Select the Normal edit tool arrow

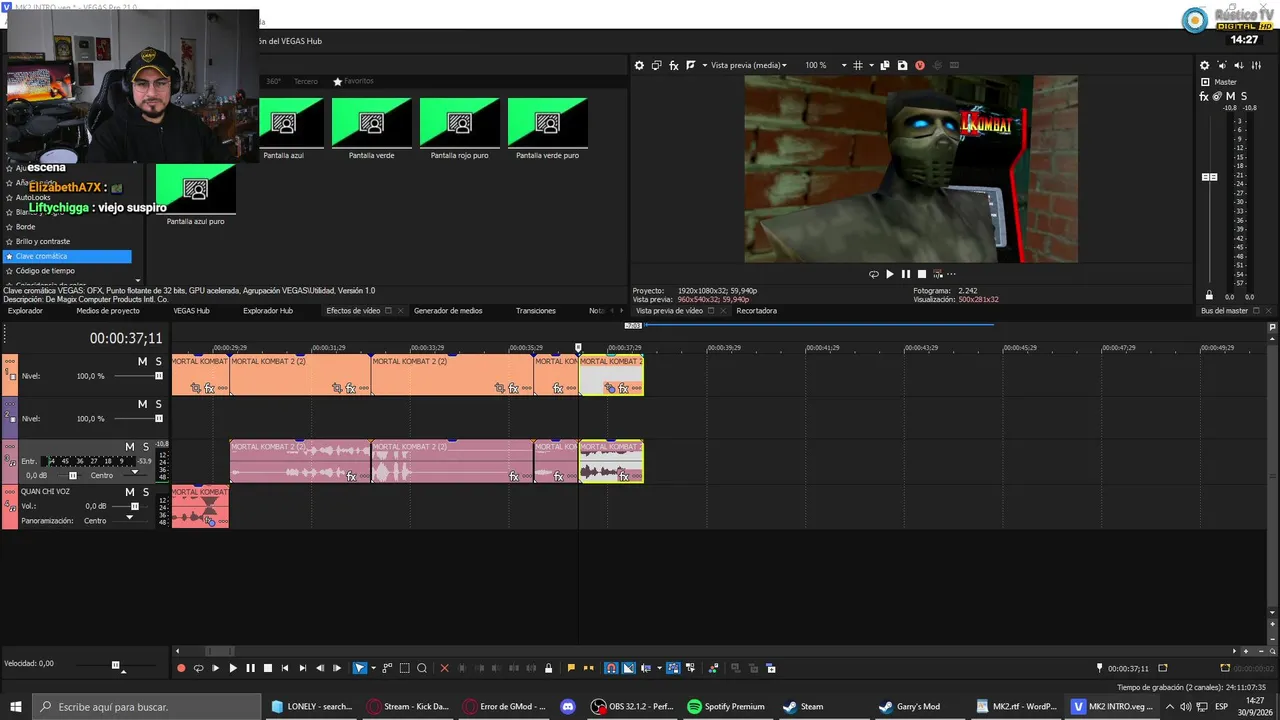pyautogui.click(x=360, y=668)
